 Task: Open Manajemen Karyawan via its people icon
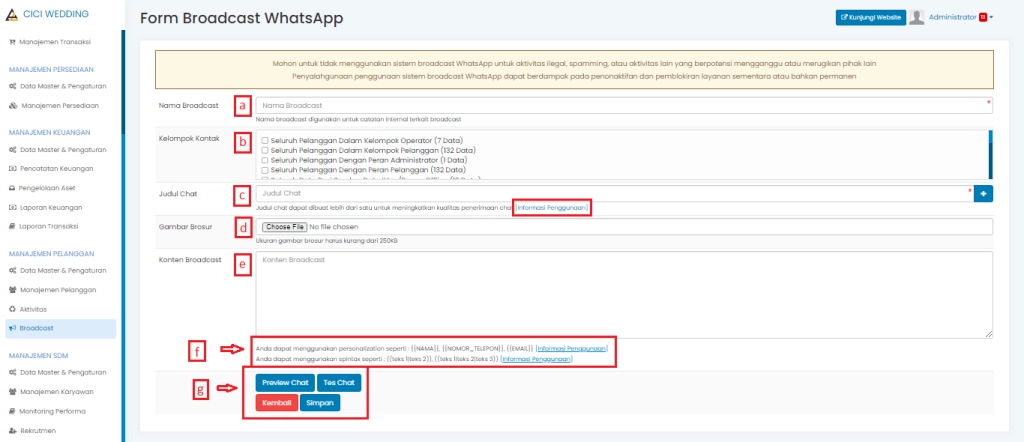click(x=12, y=392)
